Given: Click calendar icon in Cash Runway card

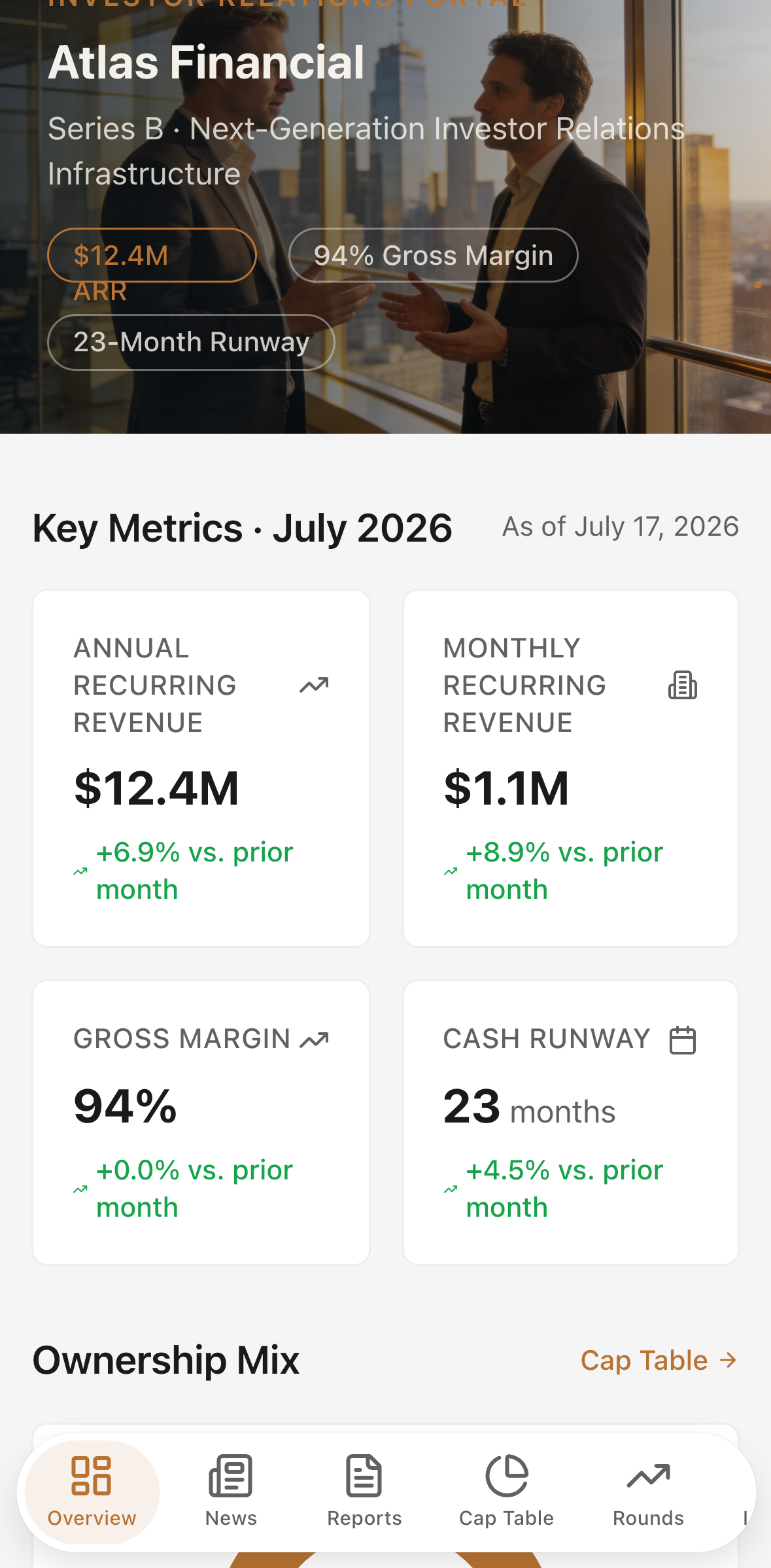Looking at the screenshot, I should pos(683,1039).
